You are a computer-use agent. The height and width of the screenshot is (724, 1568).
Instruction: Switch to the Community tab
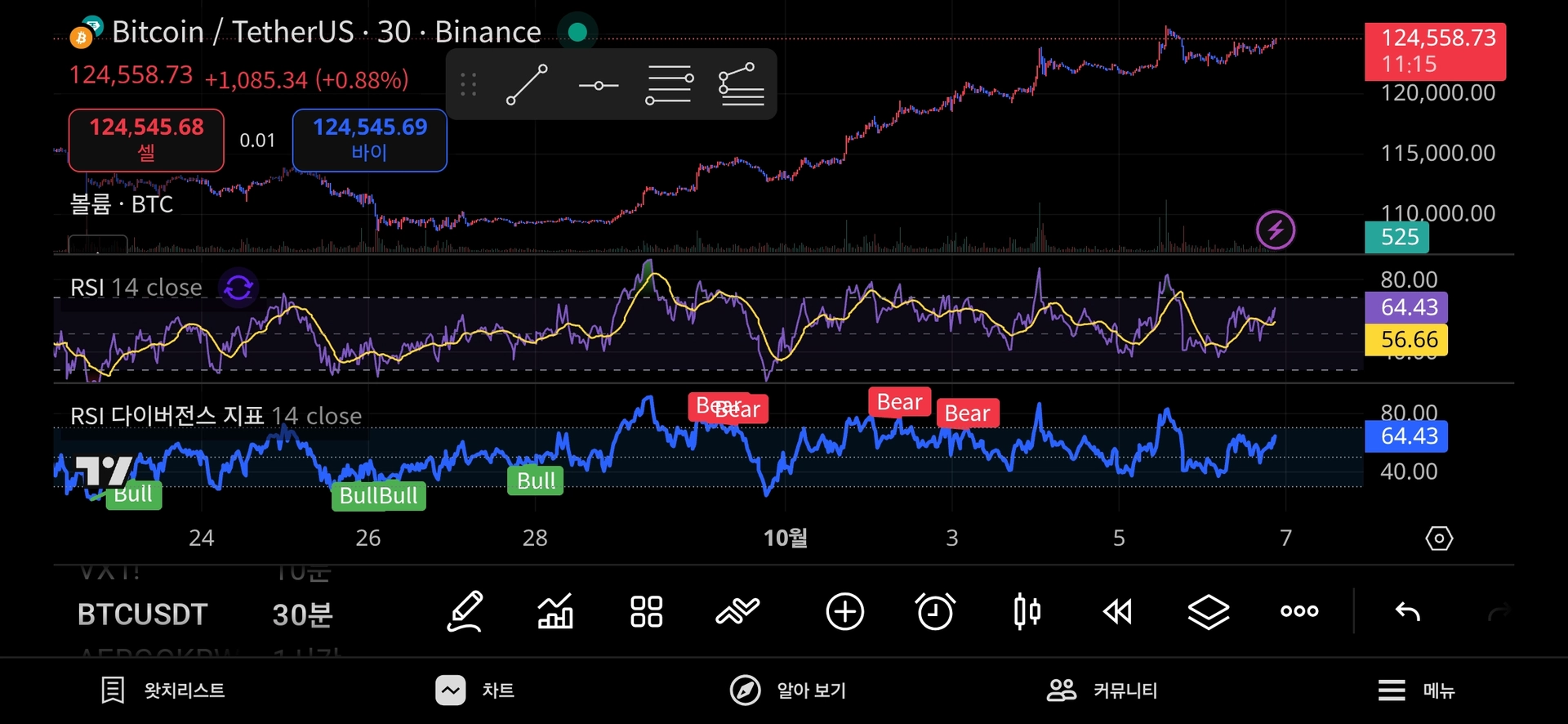[1102, 690]
